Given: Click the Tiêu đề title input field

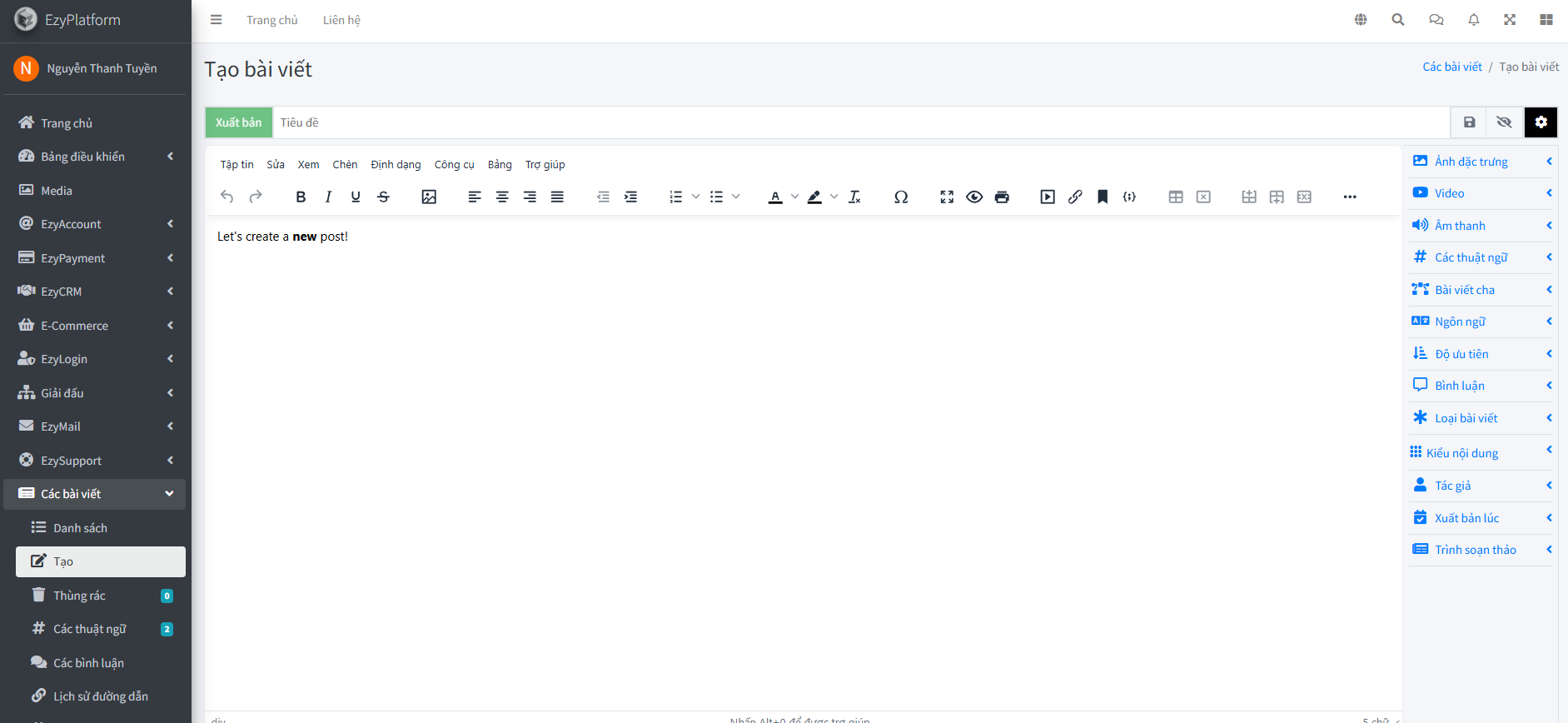Looking at the screenshot, I should [861, 122].
